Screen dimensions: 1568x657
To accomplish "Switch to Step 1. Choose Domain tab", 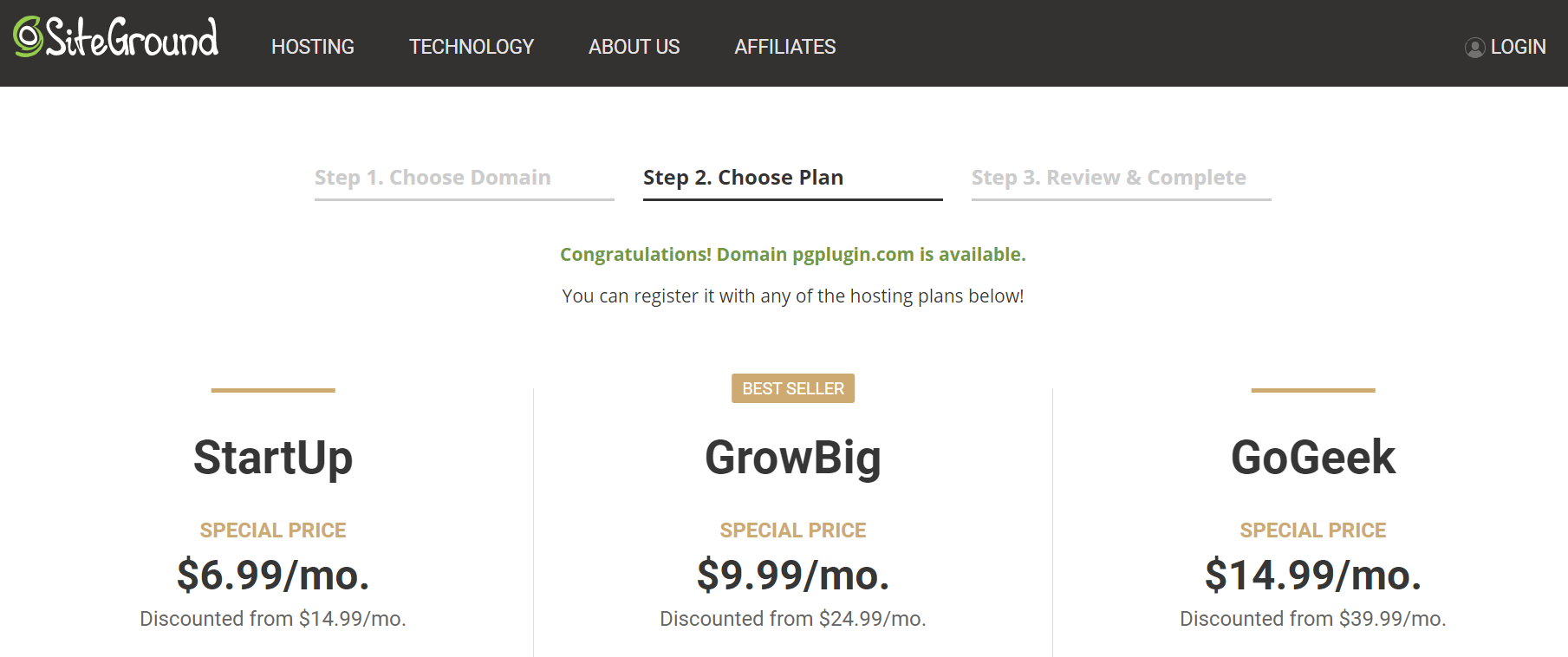I will tap(433, 177).
